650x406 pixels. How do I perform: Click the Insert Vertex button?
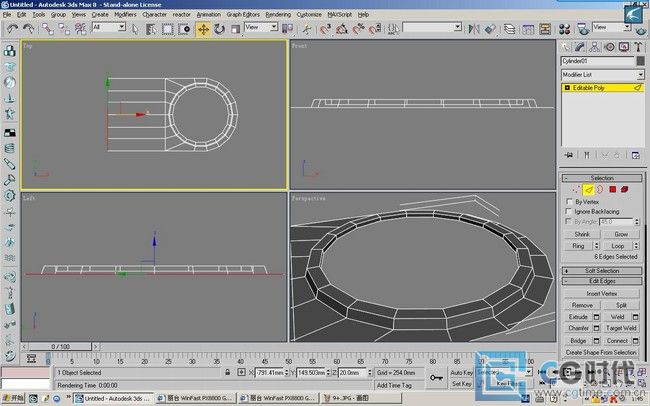pos(601,294)
